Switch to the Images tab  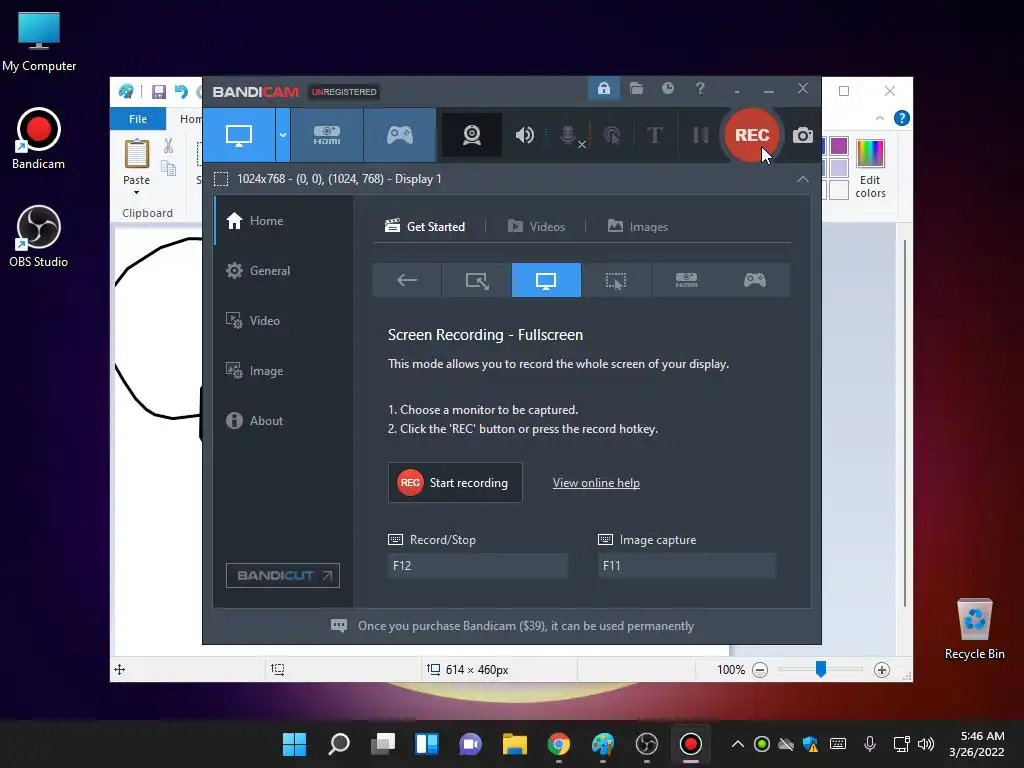[x=637, y=227]
